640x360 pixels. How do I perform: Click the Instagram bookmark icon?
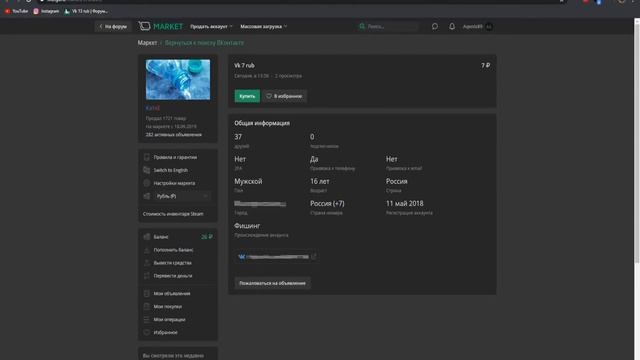point(36,11)
